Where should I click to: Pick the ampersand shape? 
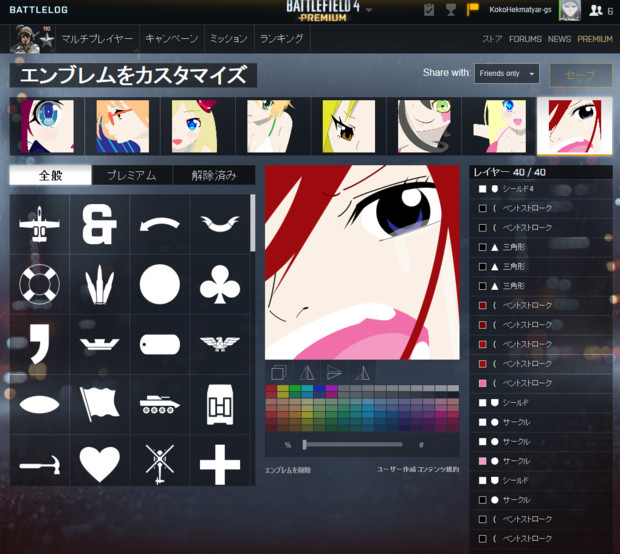(x=99, y=224)
